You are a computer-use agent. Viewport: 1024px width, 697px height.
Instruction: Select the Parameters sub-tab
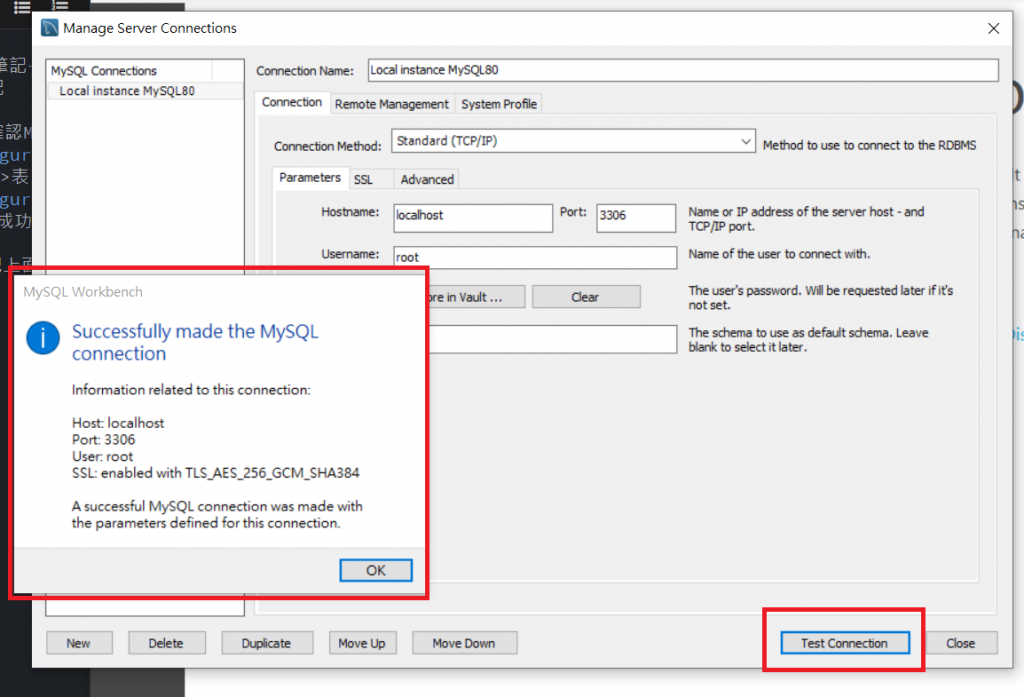click(x=310, y=178)
